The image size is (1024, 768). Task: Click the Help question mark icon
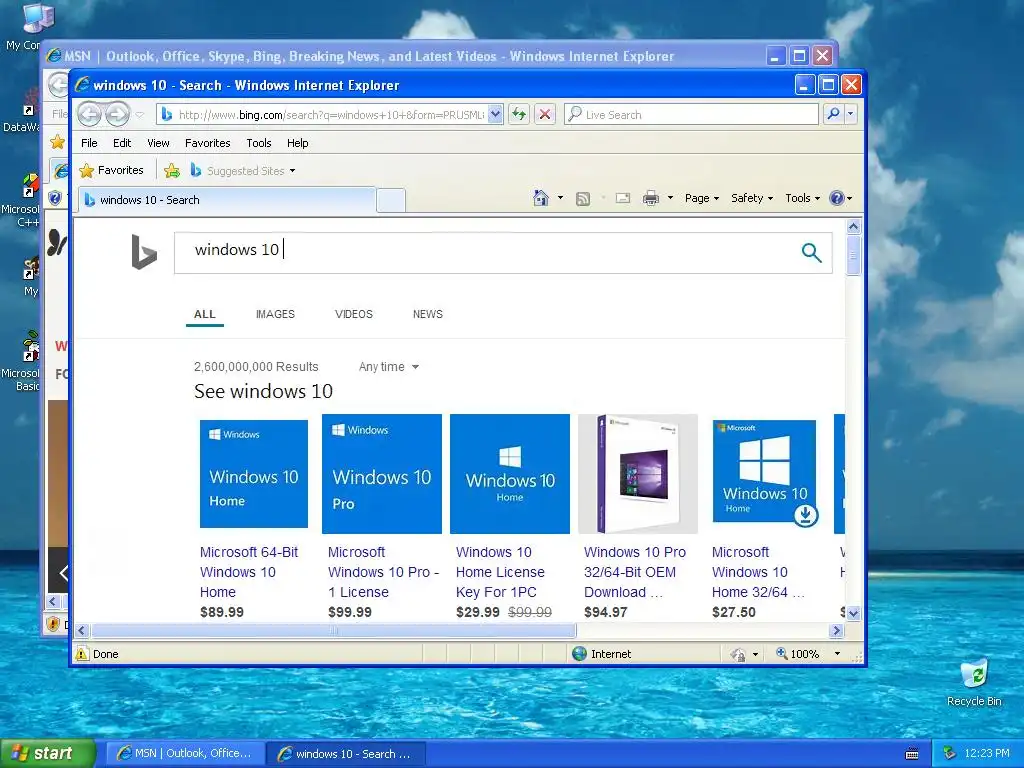point(837,198)
